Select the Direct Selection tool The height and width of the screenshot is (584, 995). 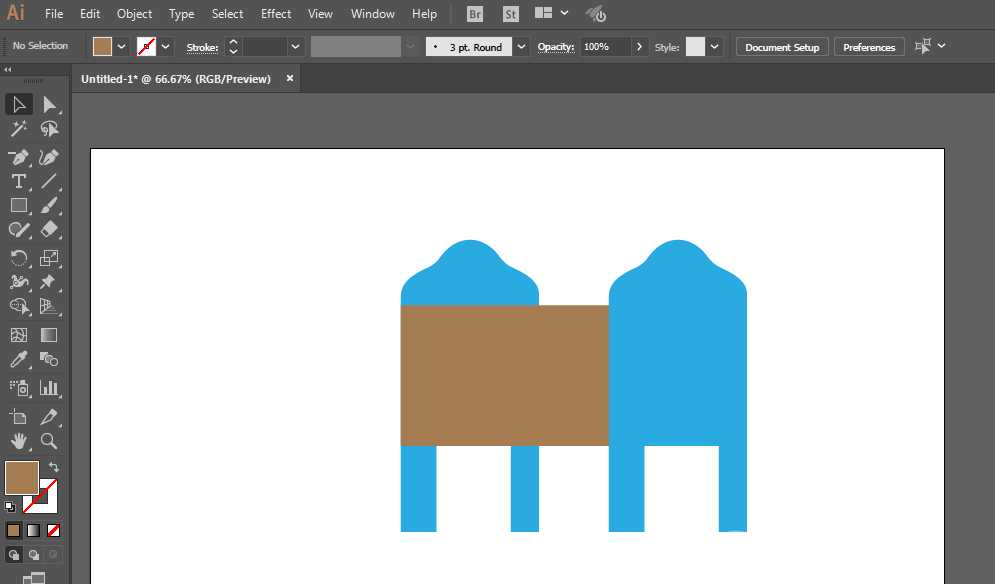point(49,104)
